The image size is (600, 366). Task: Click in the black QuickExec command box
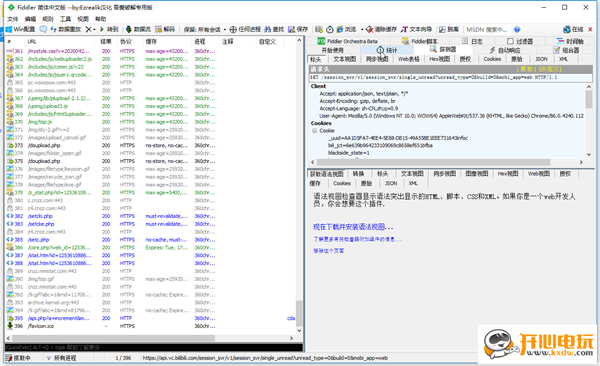click(x=154, y=347)
